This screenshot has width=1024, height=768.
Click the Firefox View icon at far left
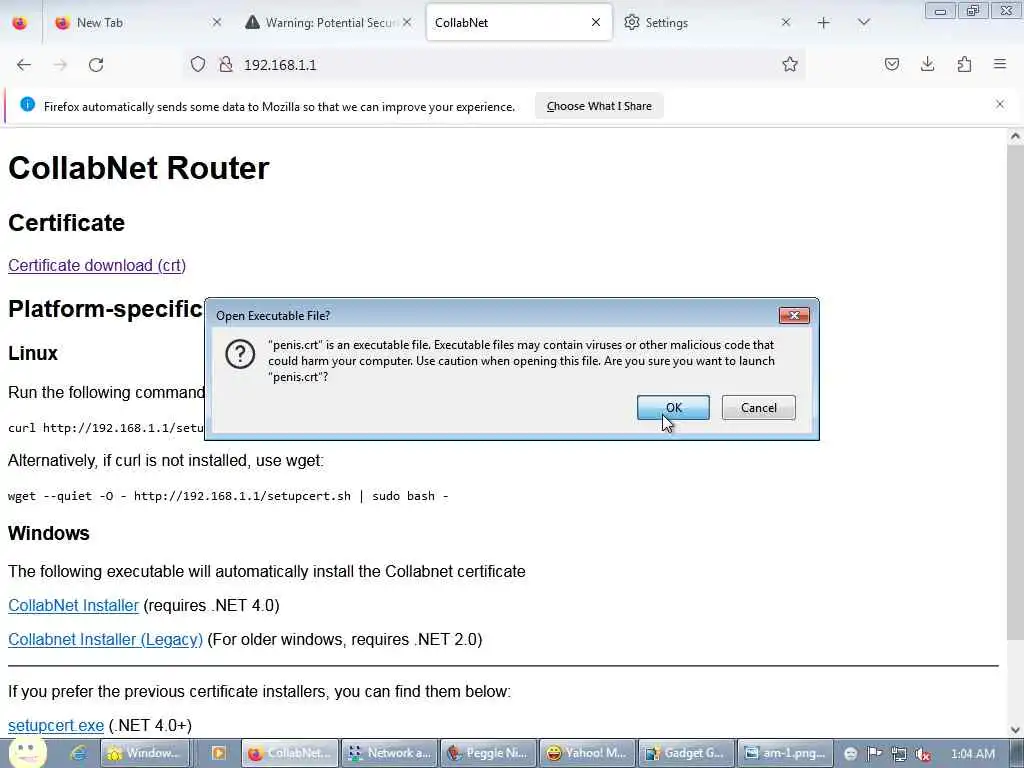pos(20,23)
